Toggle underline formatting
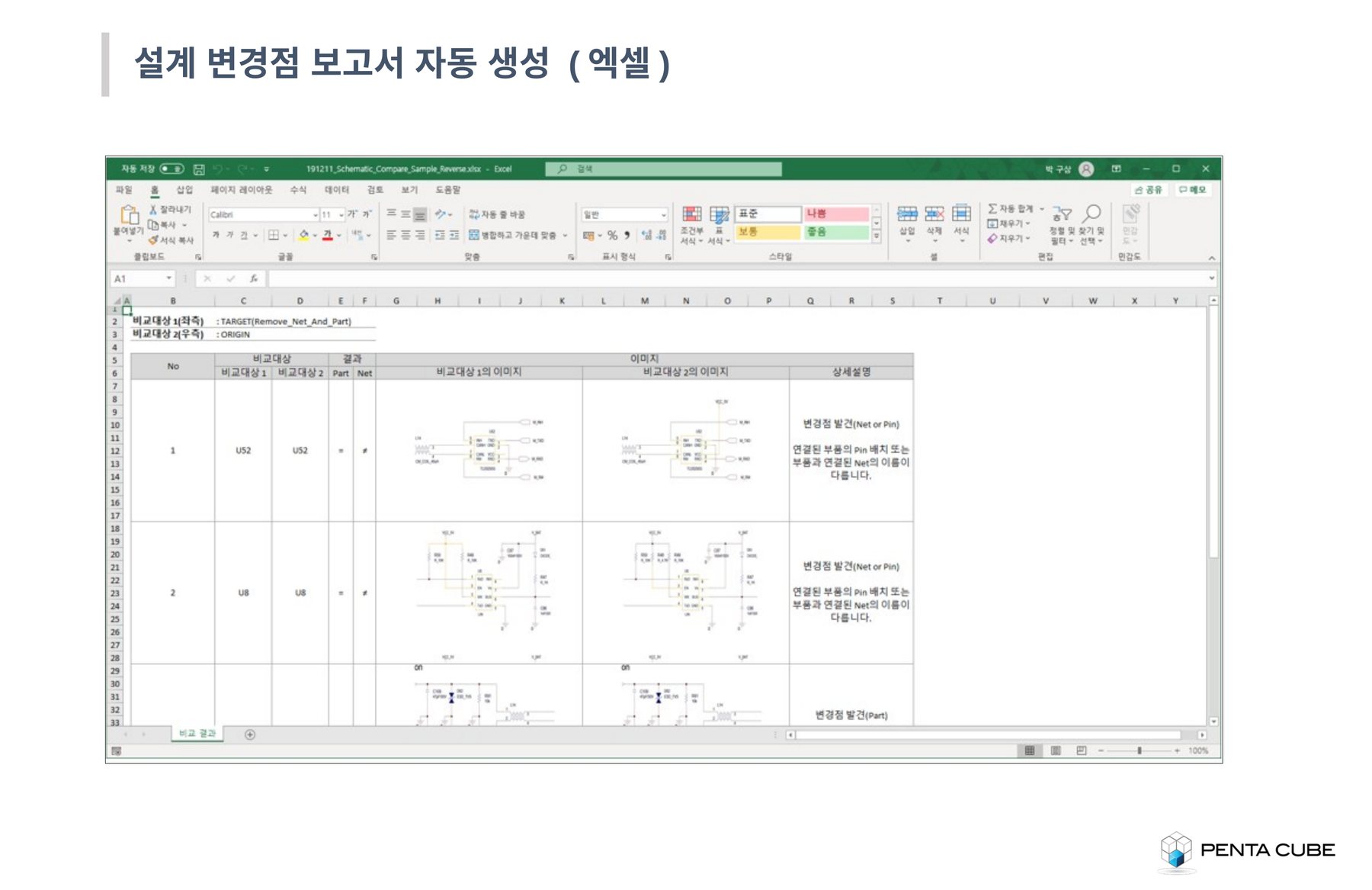Image resolution: width=1372 pixels, height=890 pixels. pos(244,235)
